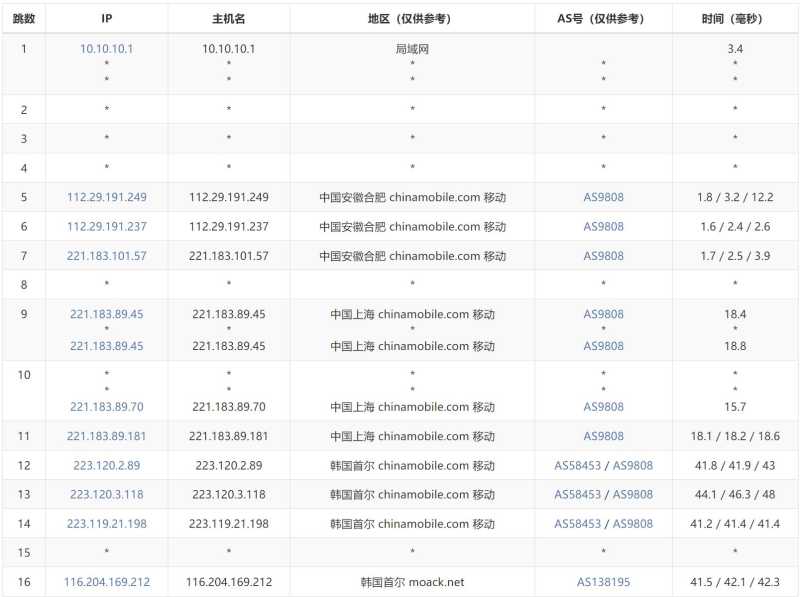Screen dimensions: 800x597
Task: Click the 时间（毫秒） column header
Action: pos(735,19)
